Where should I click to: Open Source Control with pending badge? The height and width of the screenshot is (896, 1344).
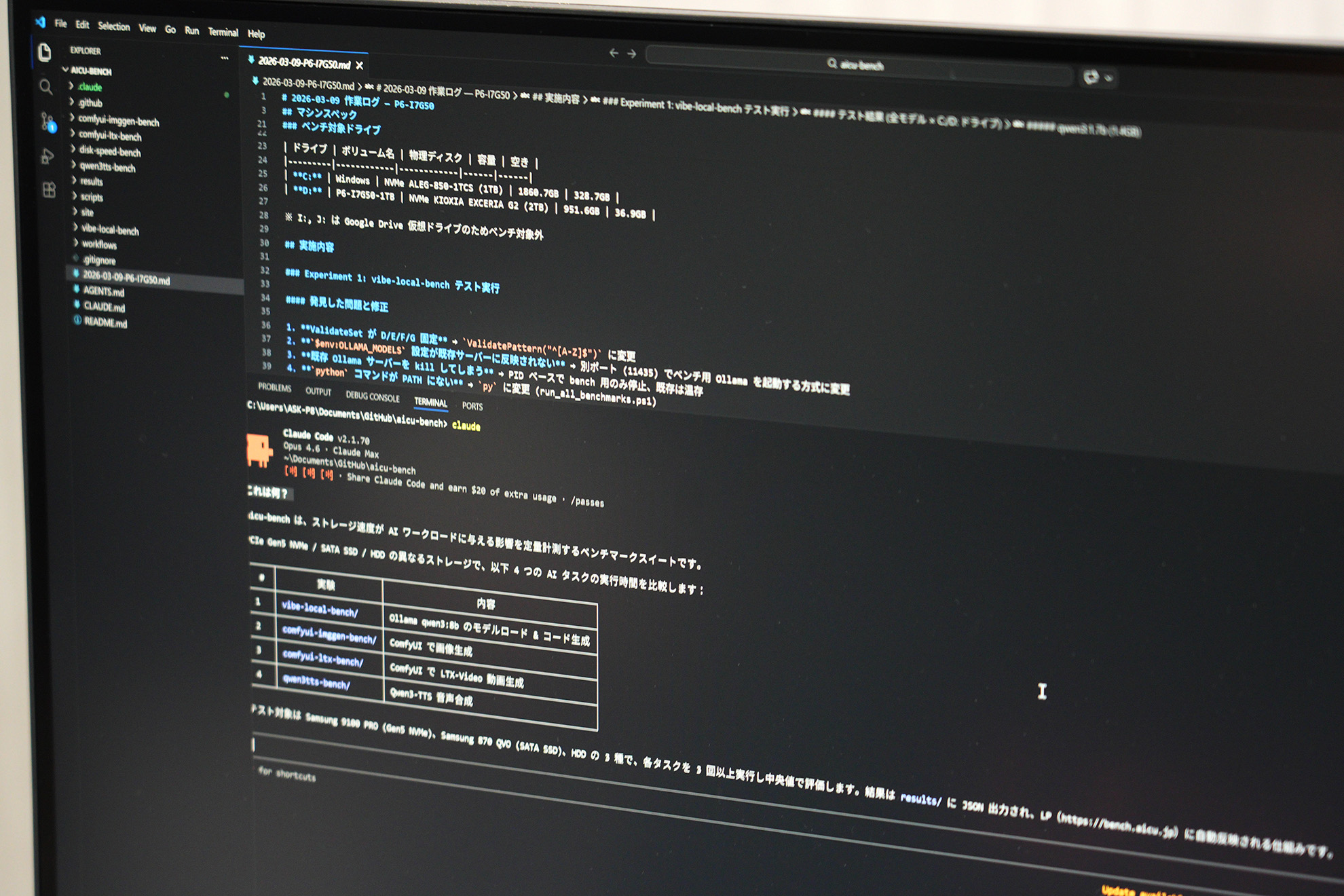point(47,122)
